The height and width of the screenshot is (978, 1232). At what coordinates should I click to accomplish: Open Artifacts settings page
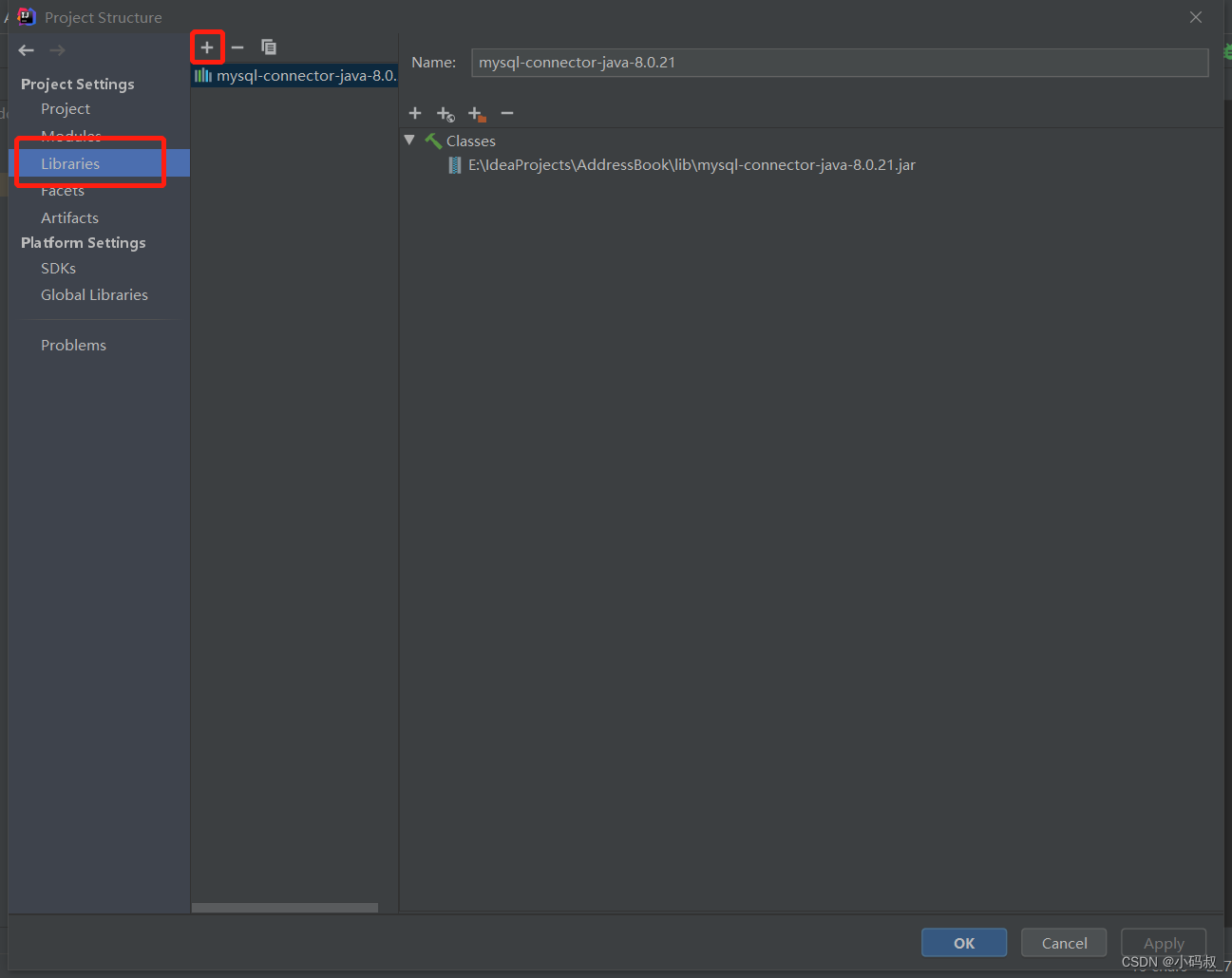point(69,217)
